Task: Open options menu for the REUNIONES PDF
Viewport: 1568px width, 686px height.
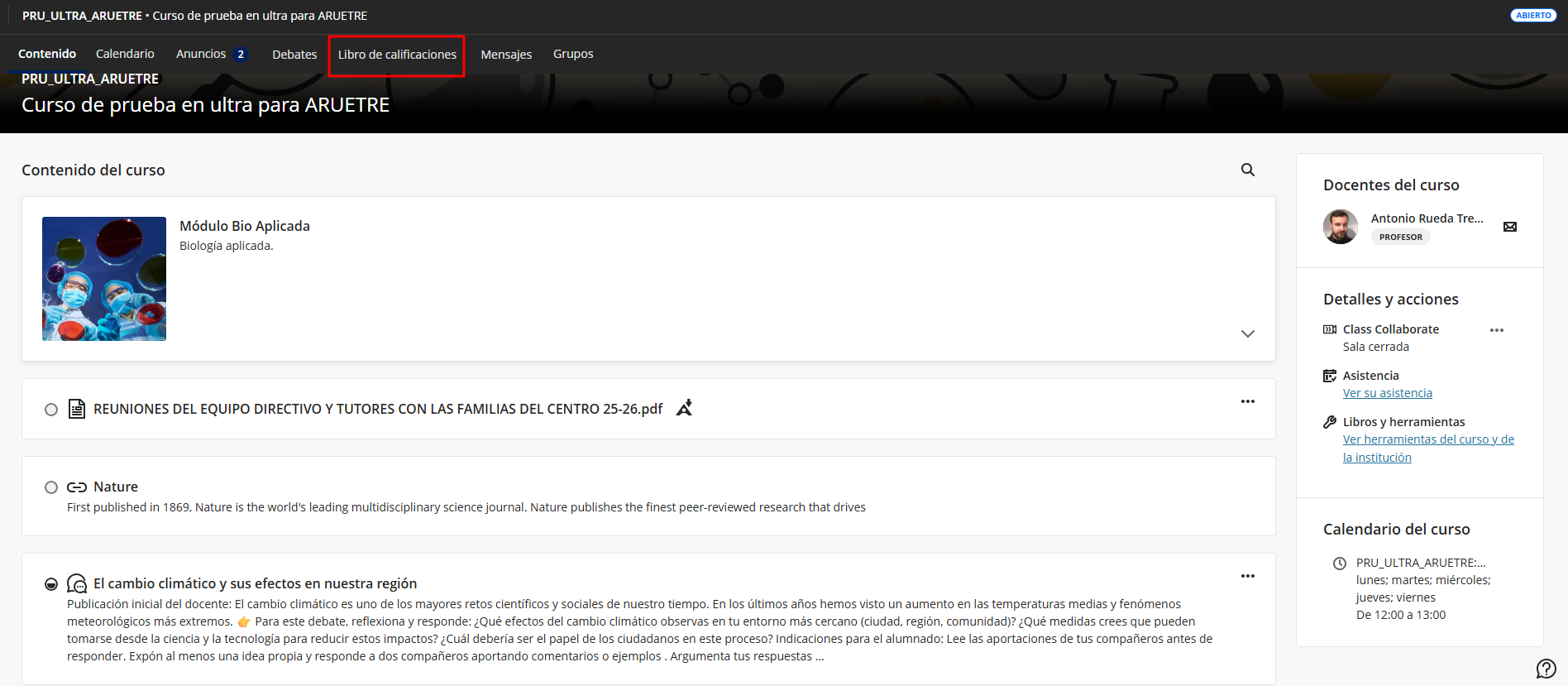Action: (x=1247, y=401)
